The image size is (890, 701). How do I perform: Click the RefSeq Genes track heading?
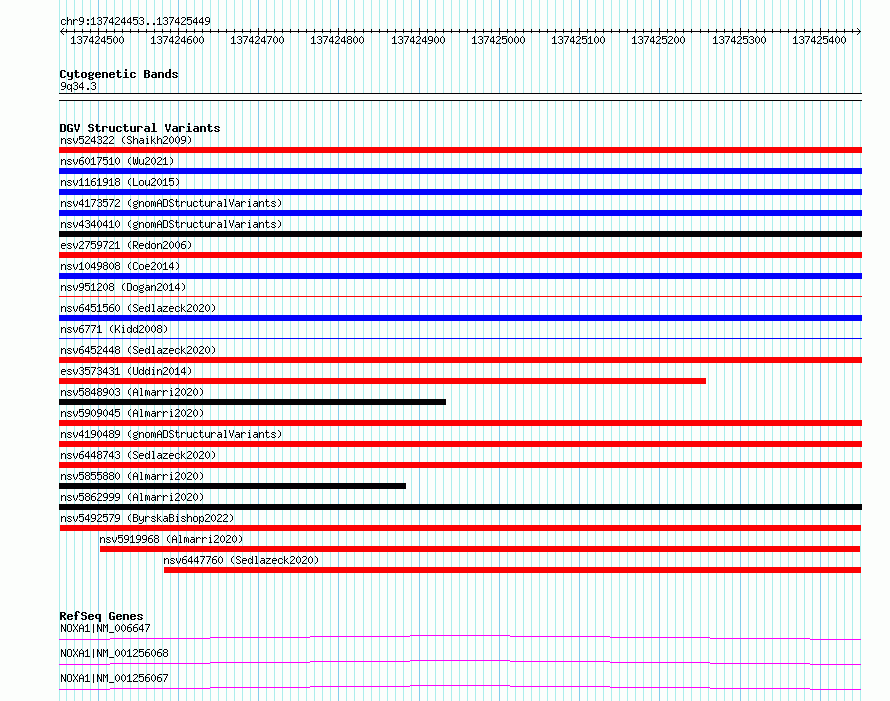[x=102, y=616]
